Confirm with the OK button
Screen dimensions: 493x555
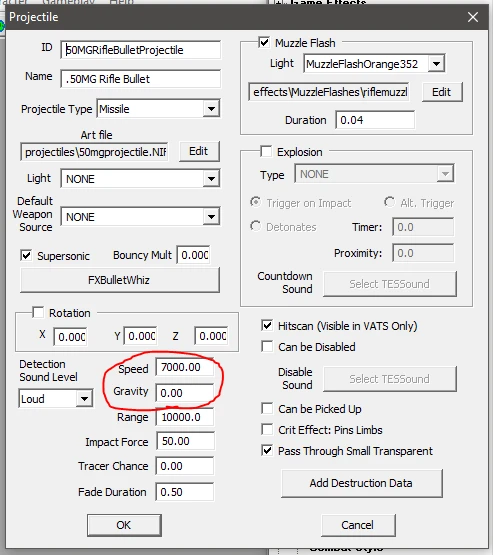pos(124,525)
